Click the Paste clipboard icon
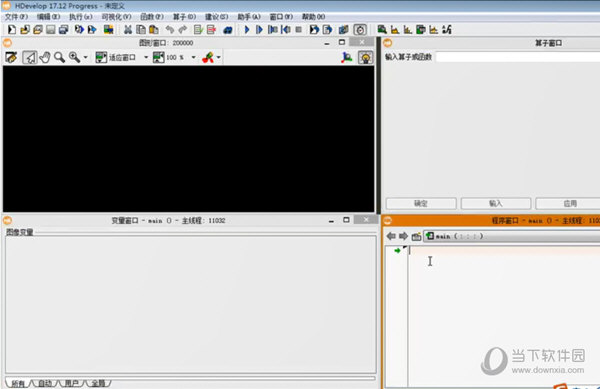This screenshot has height=389, width=600. pyautogui.click(x=154, y=29)
